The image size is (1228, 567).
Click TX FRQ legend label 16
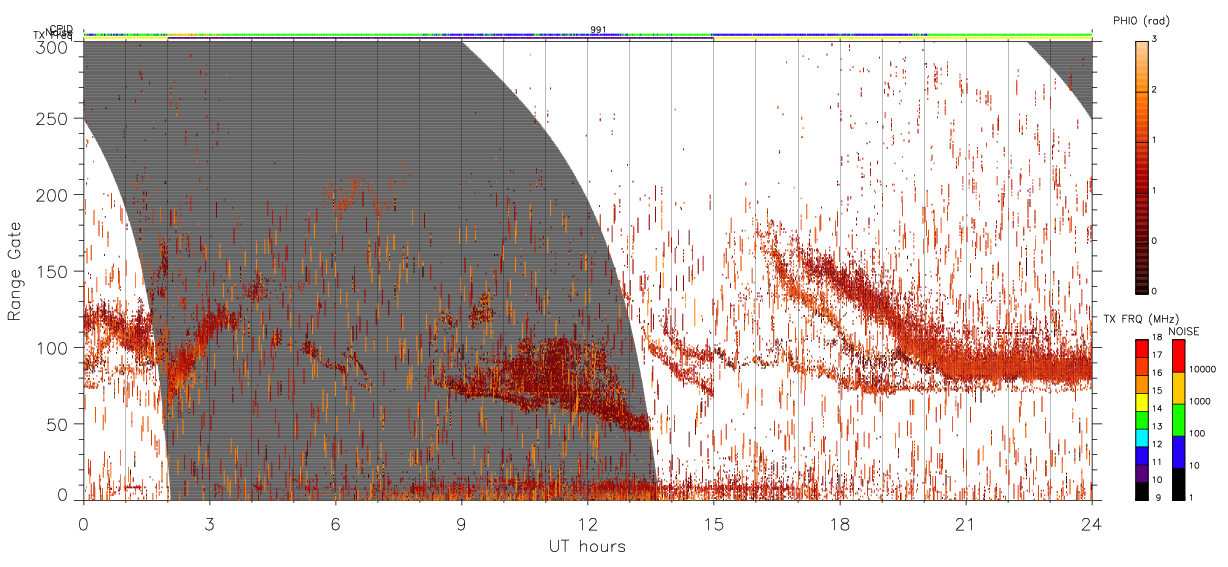pyautogui.click(x=1158, y=373)
